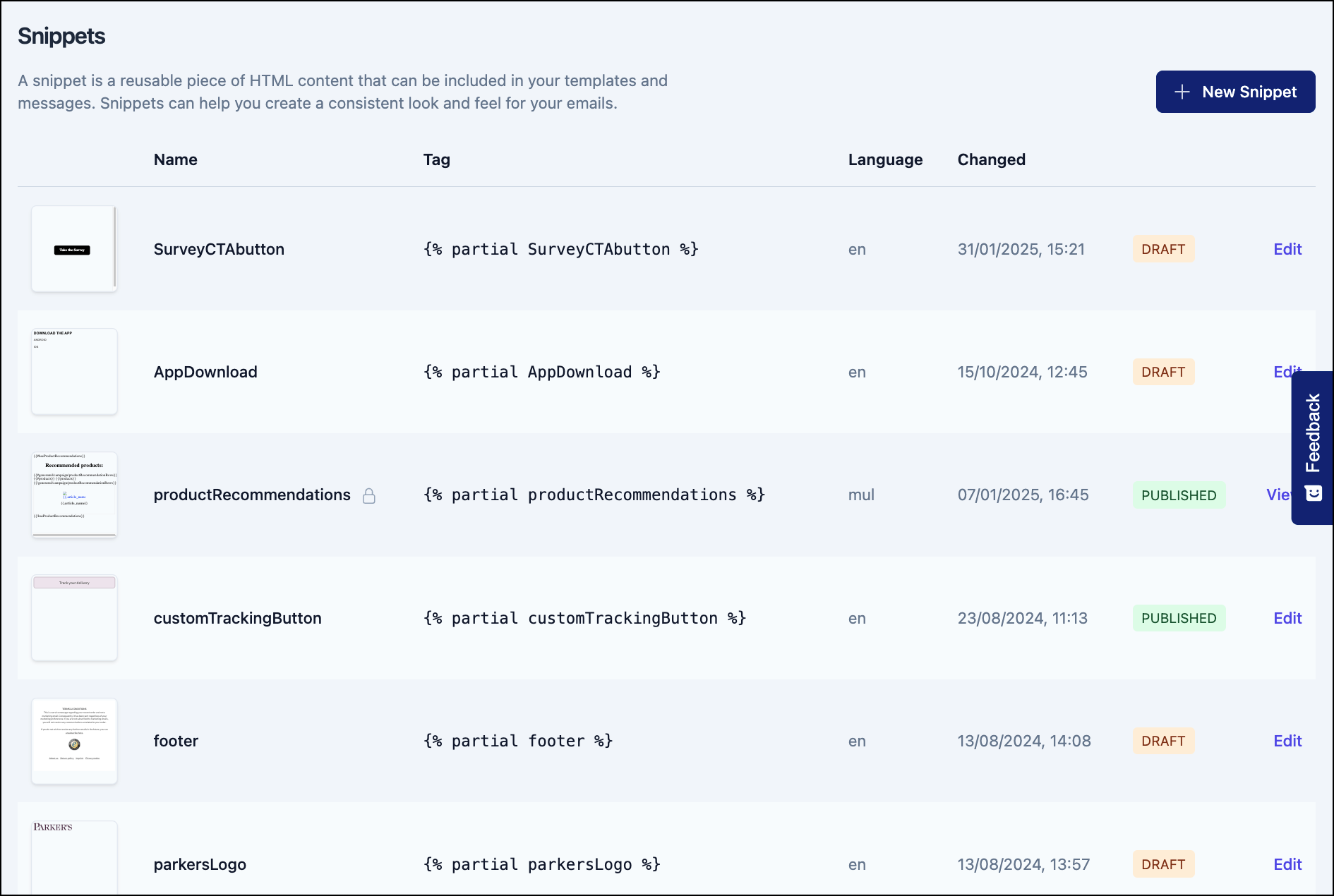
Task: Edit the customTrackingButton snippet
Action: click(1287, 618)
